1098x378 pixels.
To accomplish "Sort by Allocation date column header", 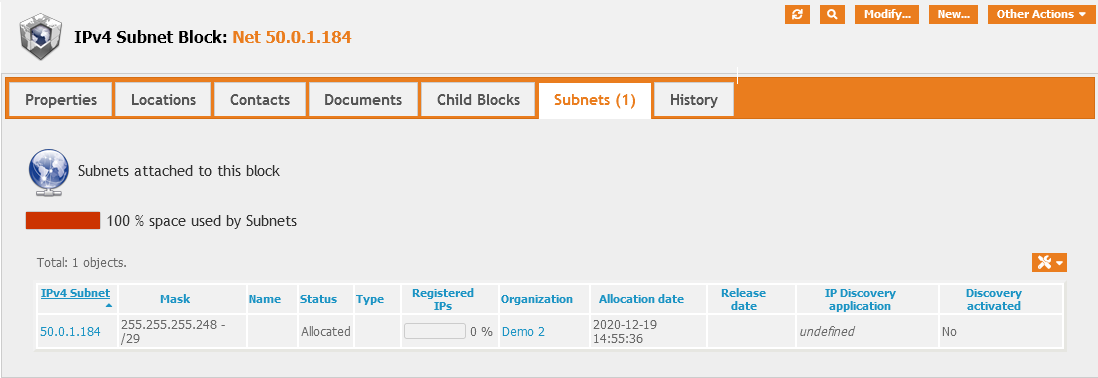I will 641,299.
